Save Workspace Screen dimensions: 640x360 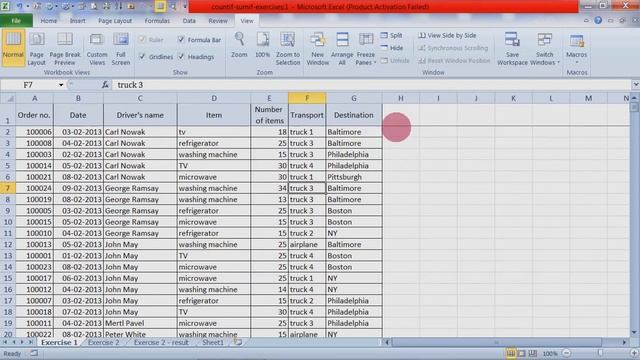click(x=512, y=49)
